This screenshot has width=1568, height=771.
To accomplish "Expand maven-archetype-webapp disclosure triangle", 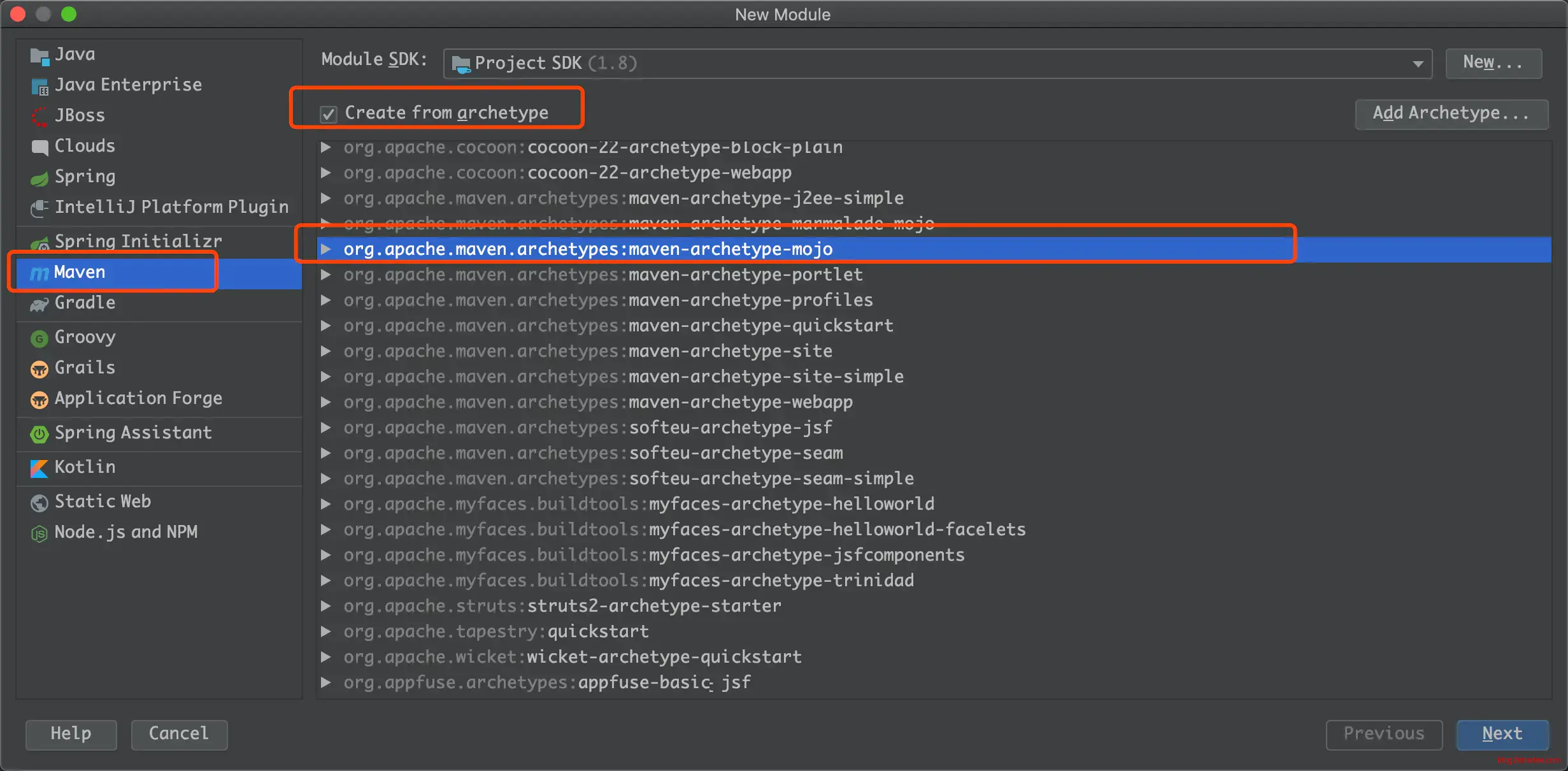I will tap(325, 402).
